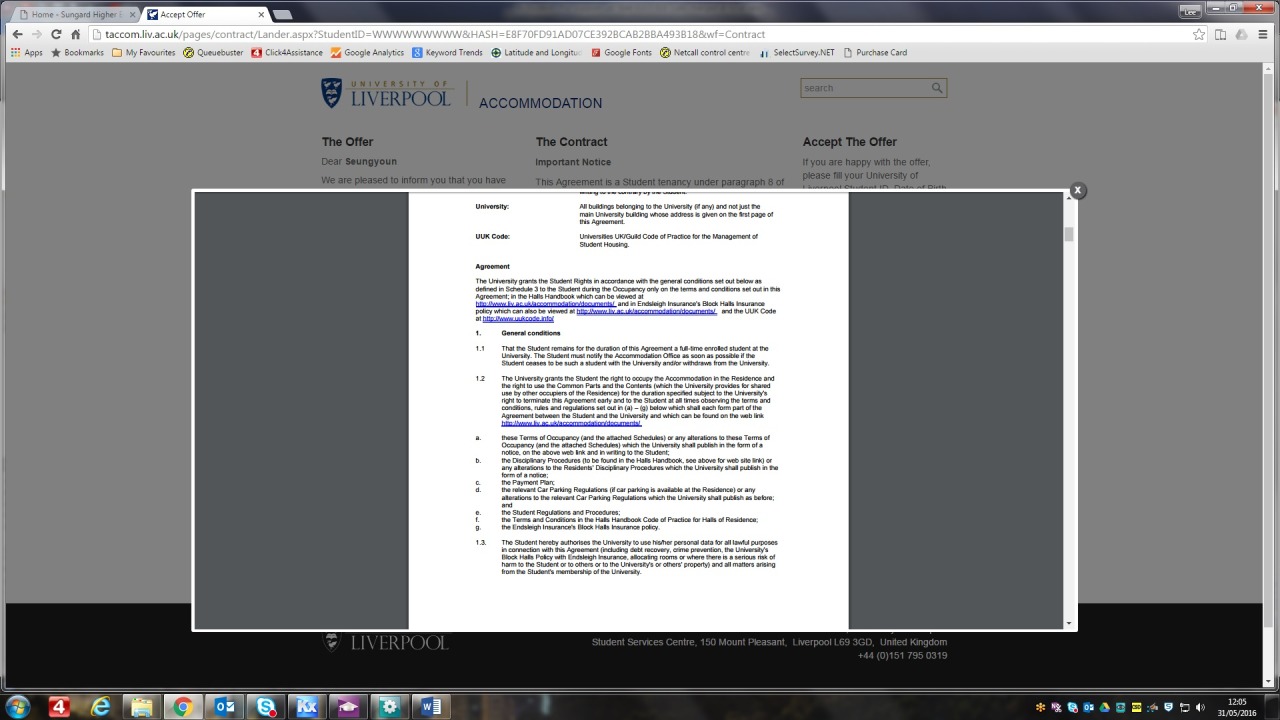Open Skype from the taskbar
Image resolution: width=1280 pixels, height=720 pixels.
266,707
